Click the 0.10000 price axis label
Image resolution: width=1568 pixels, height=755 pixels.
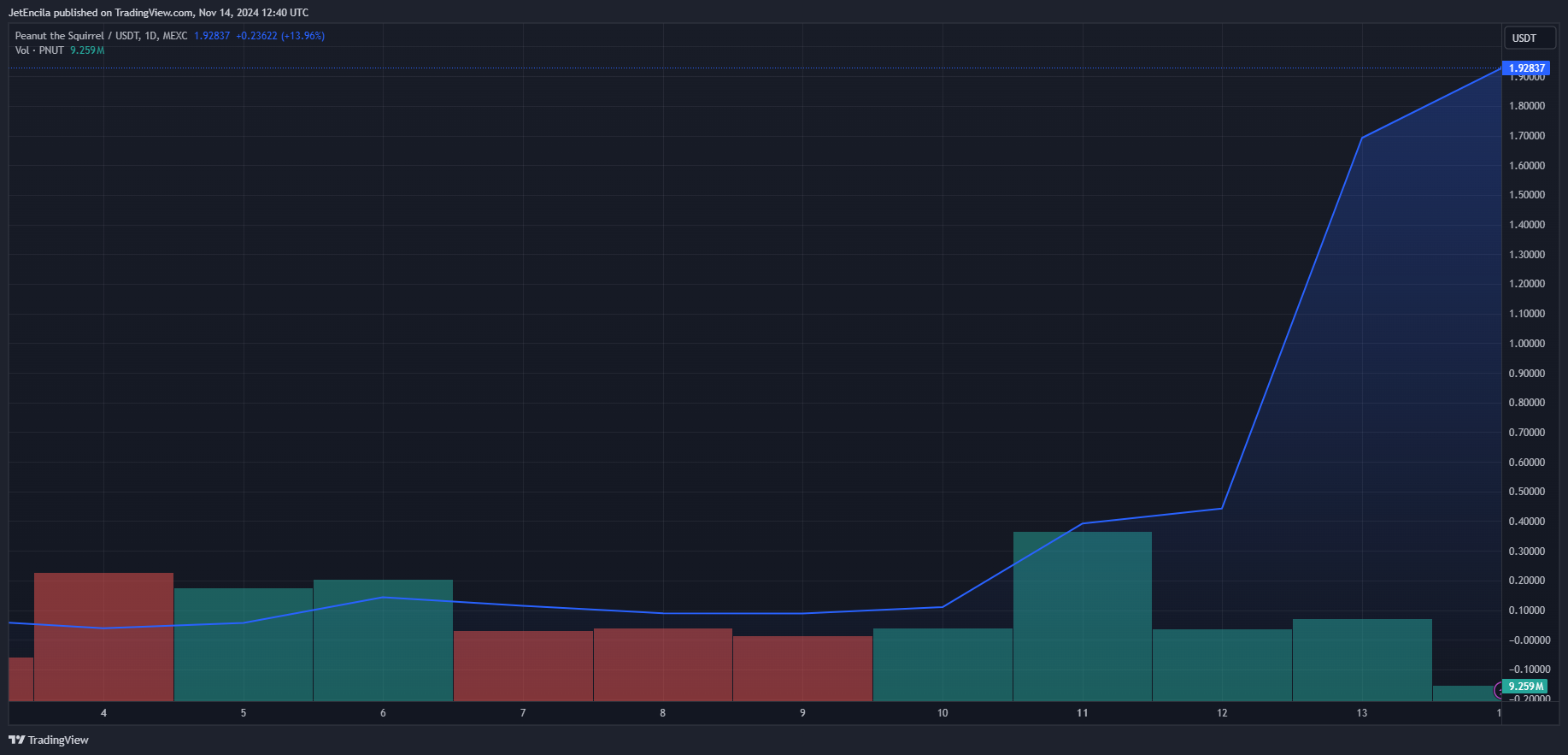click(1527, 610)
